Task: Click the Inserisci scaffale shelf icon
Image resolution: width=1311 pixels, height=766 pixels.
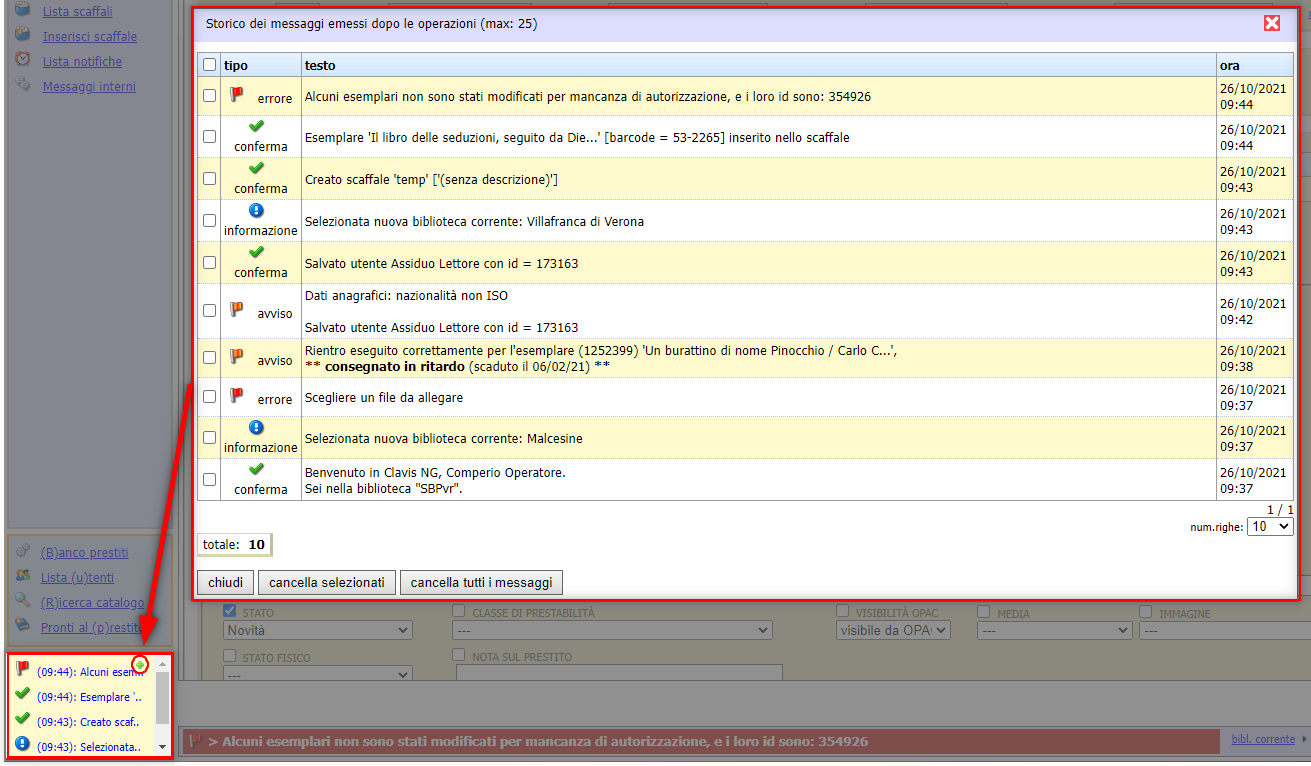Action: pos(23,35)
